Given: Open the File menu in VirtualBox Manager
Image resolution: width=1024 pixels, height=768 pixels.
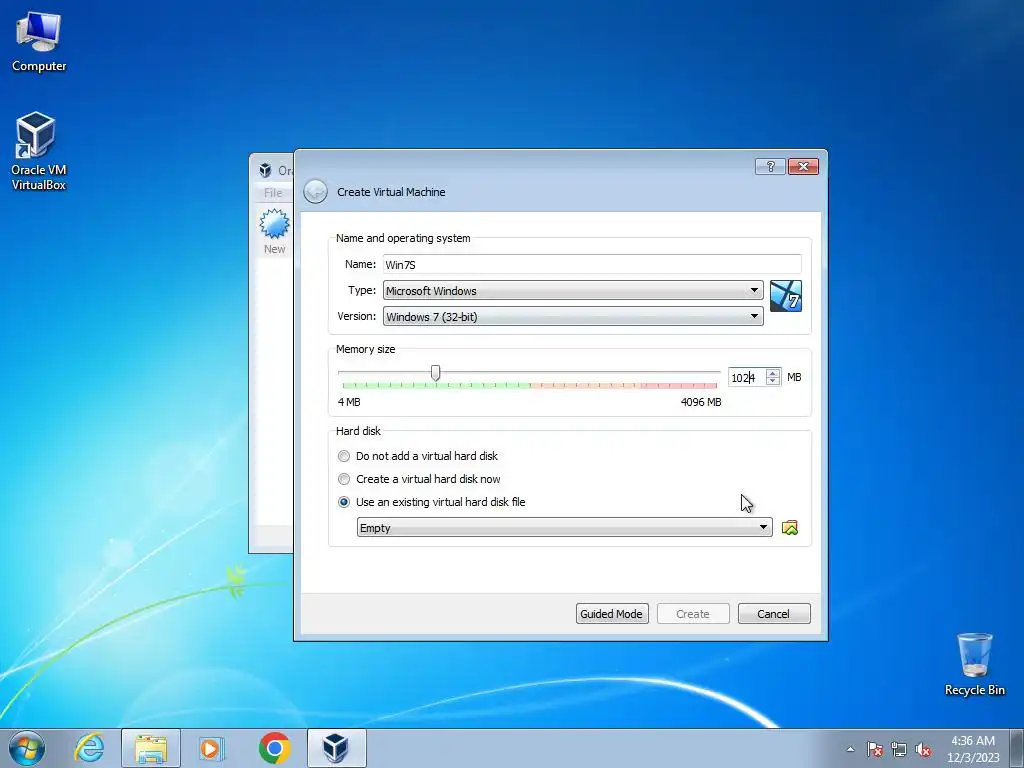Looking at the screenshot, I should pos(273,193).
